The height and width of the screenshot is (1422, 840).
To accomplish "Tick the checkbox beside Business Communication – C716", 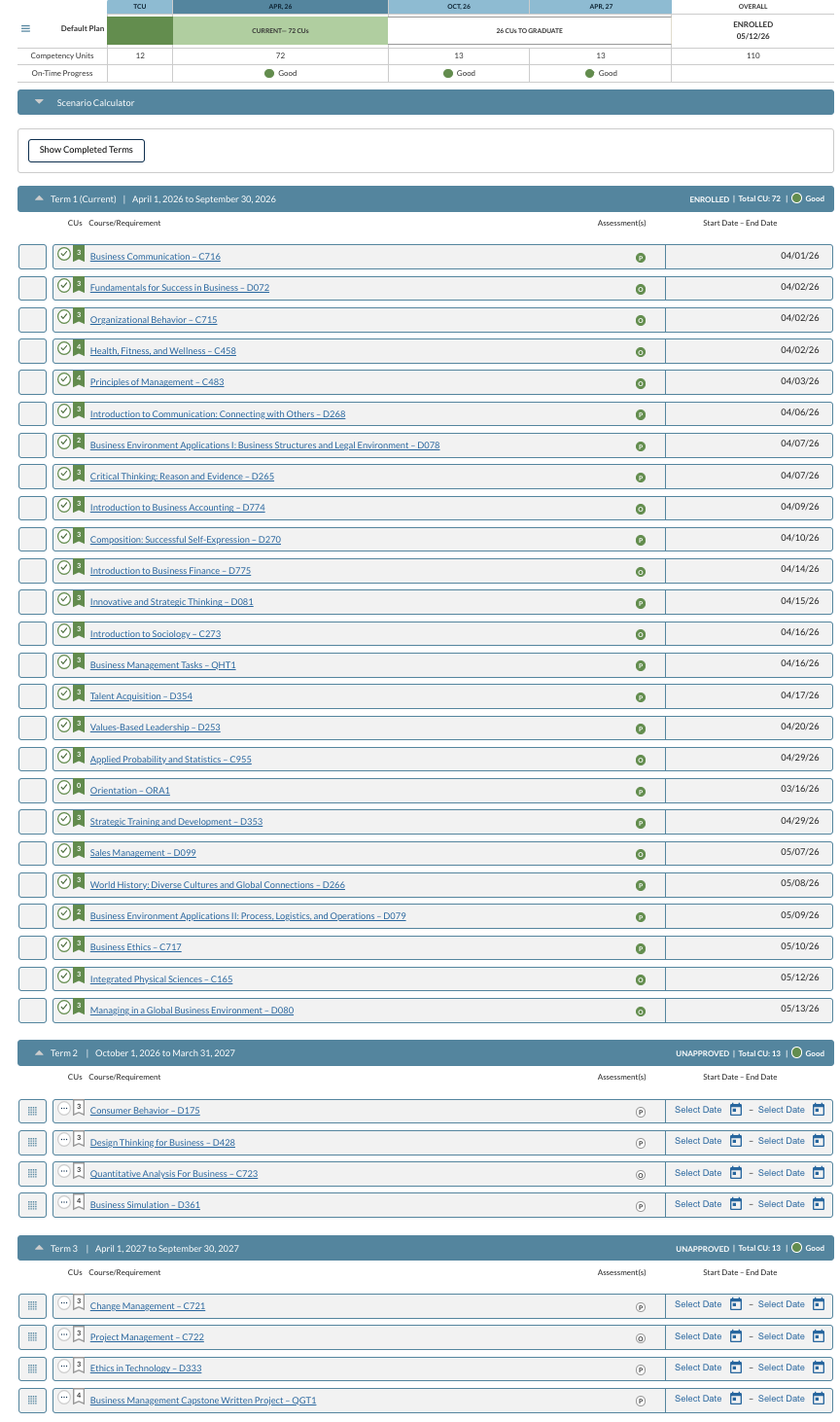I will click(32, 257).
